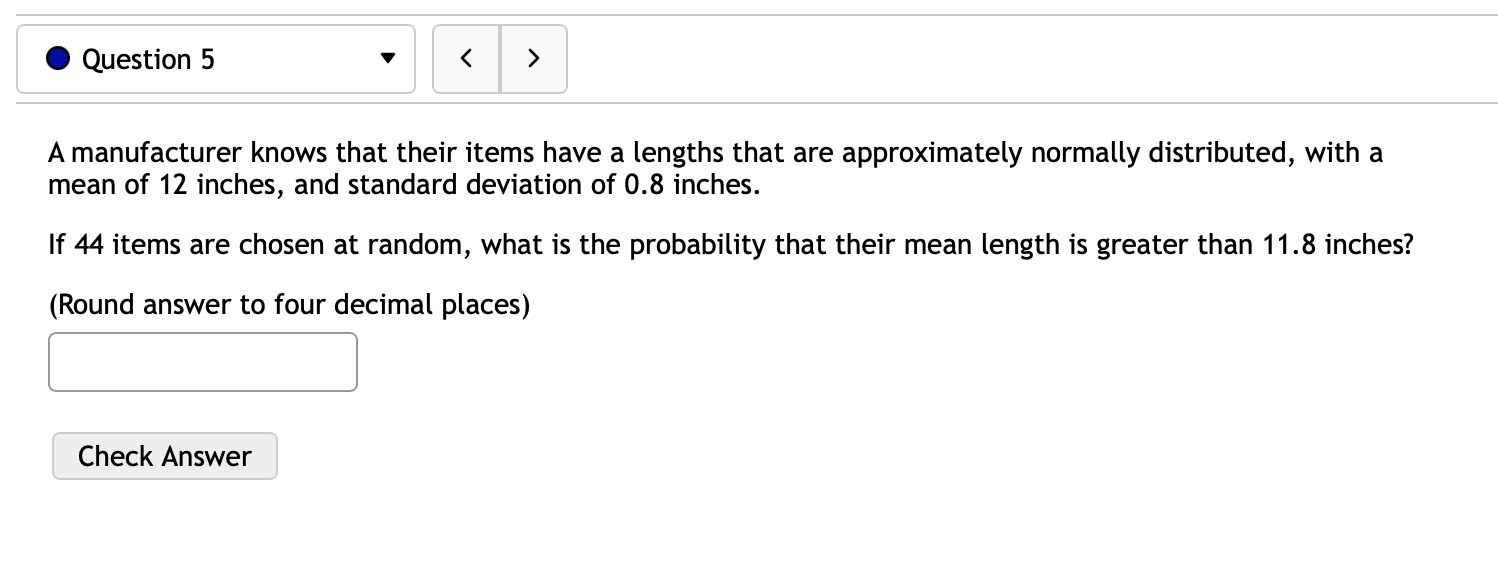1498x576 pixels.
Task: Select the left chevron navigation arrow
Action: tap(466, 58)
